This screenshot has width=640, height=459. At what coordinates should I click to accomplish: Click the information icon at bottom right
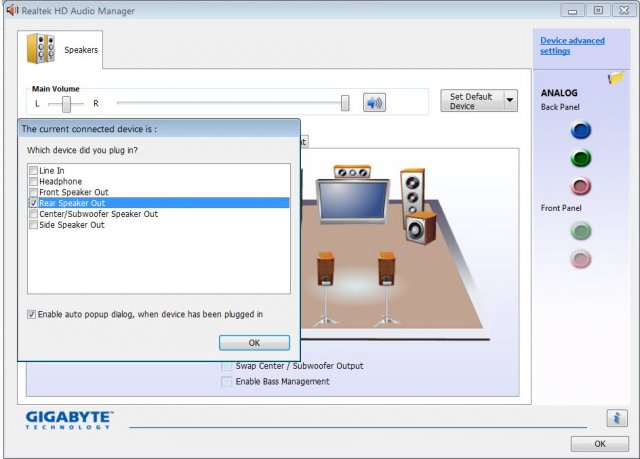click(x=617, y=418)
